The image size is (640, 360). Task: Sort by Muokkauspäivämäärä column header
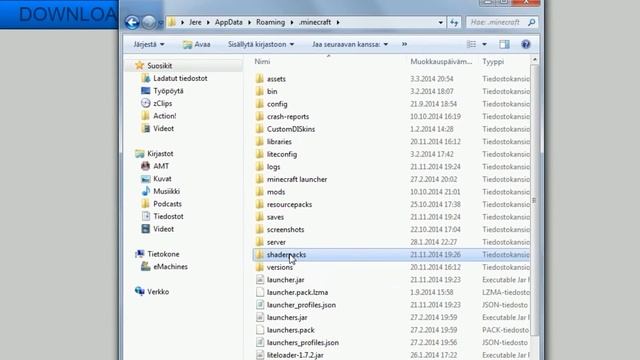click(442, 62)
